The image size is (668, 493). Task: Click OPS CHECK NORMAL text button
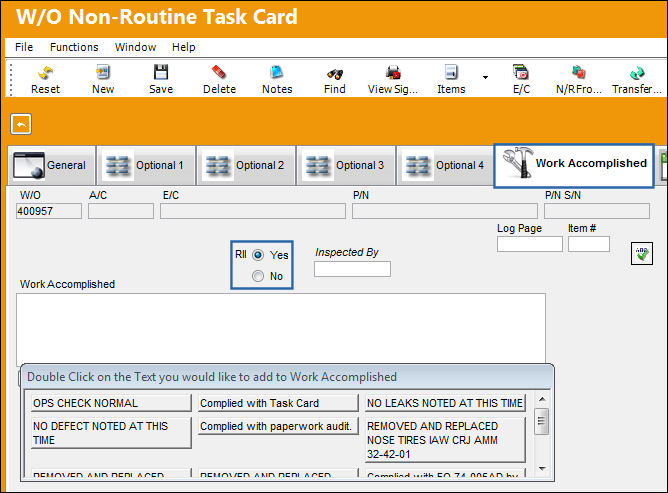pos(112,403)
